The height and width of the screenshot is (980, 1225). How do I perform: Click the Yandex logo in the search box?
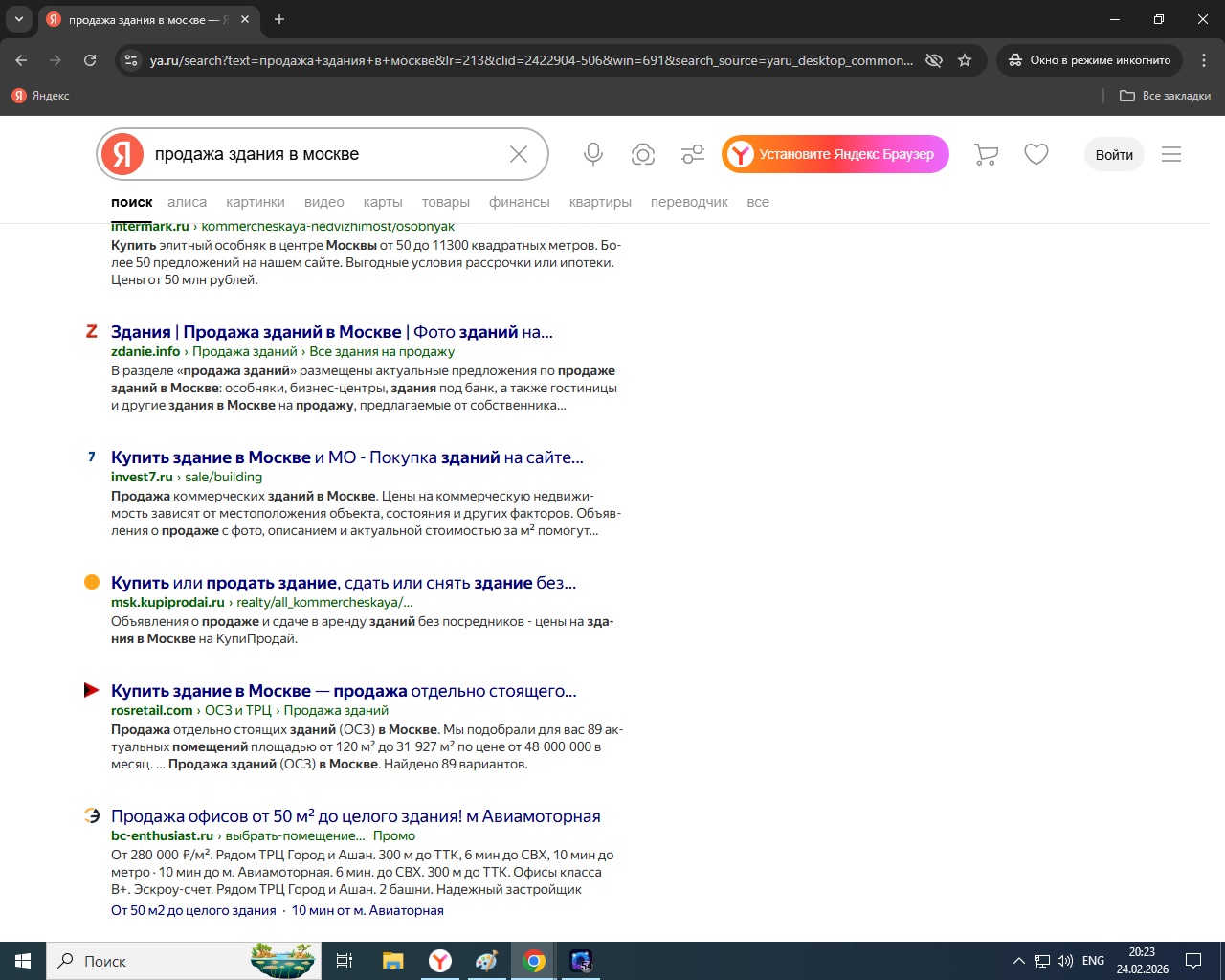coord(122,154)
